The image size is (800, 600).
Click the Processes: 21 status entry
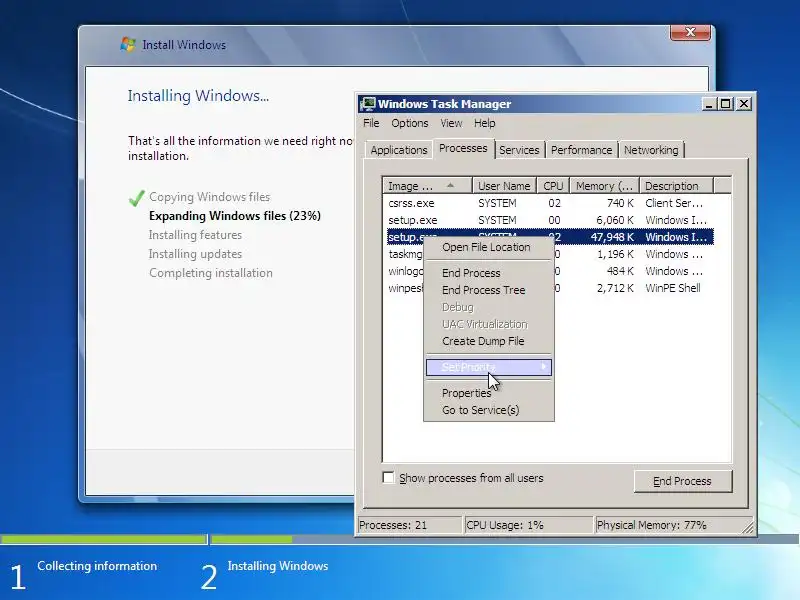410,525
